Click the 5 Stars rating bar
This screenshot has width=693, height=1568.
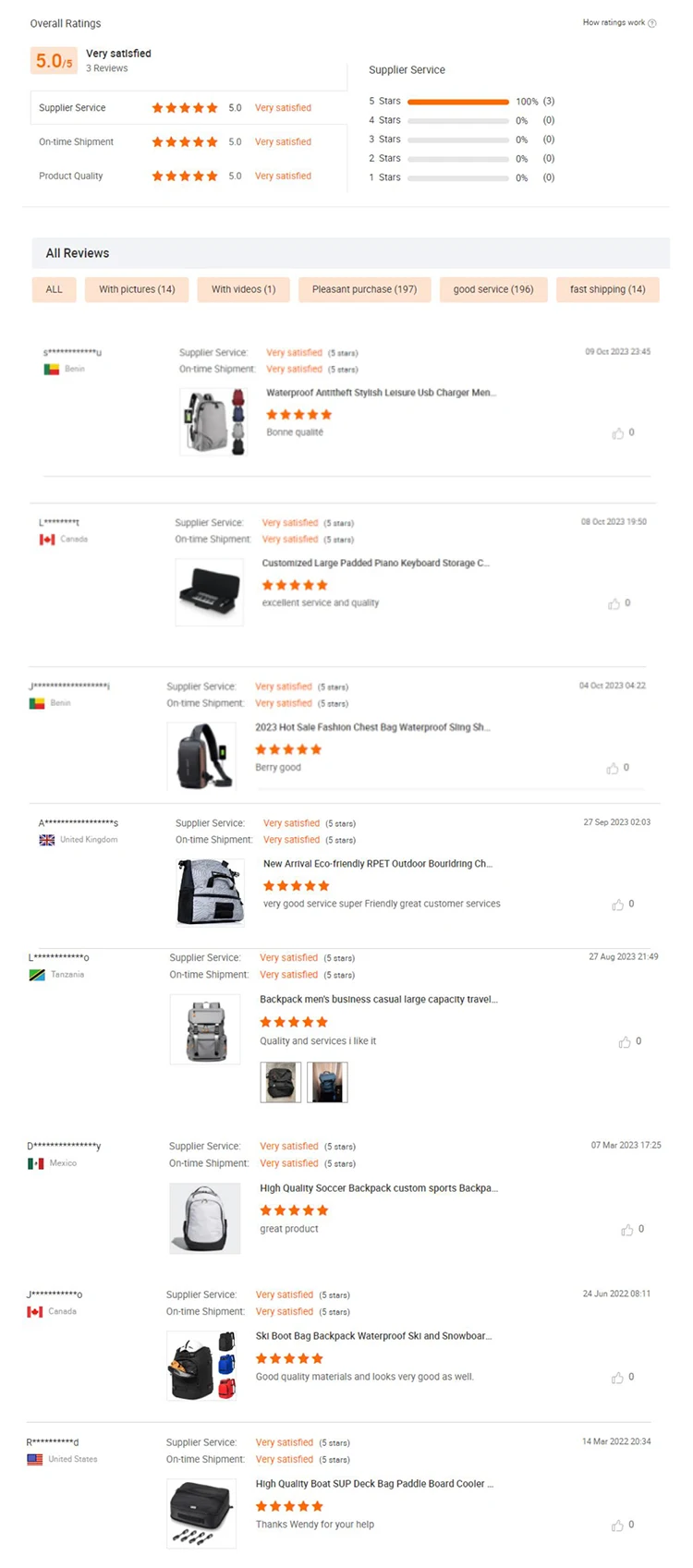click(457, 102)
